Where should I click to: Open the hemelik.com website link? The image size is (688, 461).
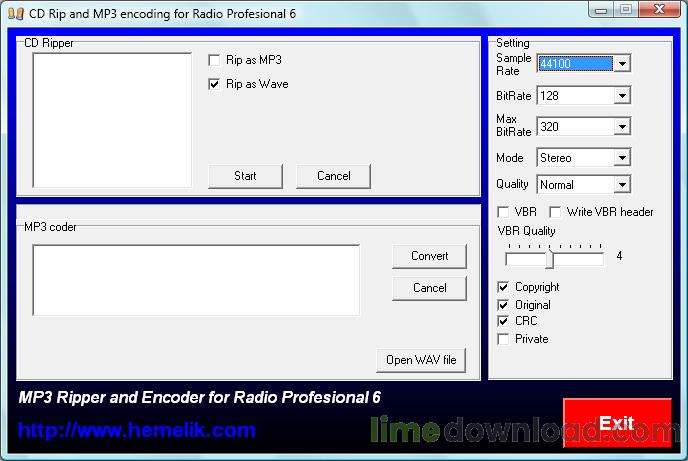[137, 430]
